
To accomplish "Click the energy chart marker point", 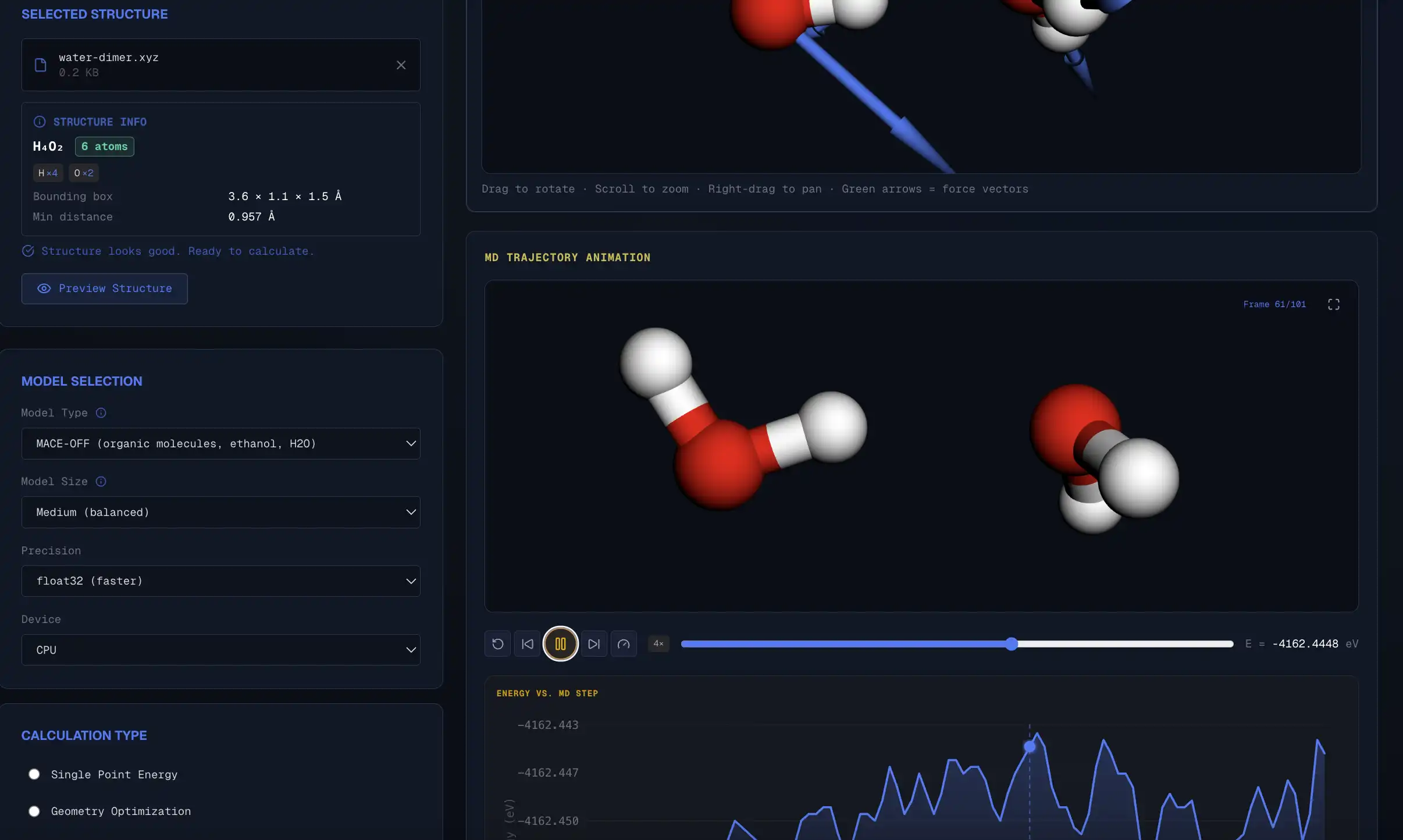I will [1030, 746].
